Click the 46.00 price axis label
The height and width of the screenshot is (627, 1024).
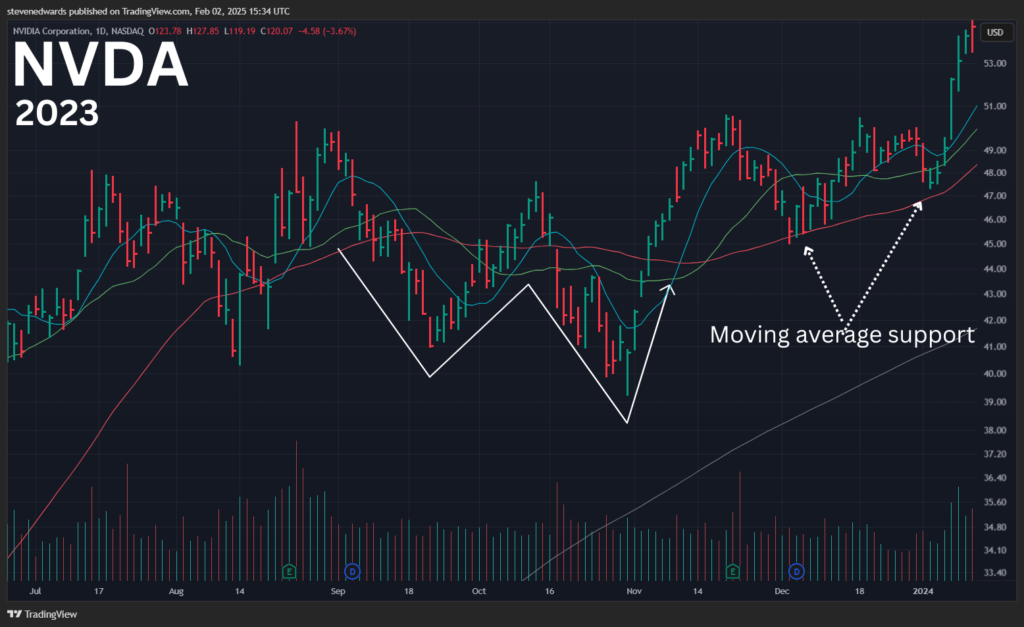pos(995,219)
